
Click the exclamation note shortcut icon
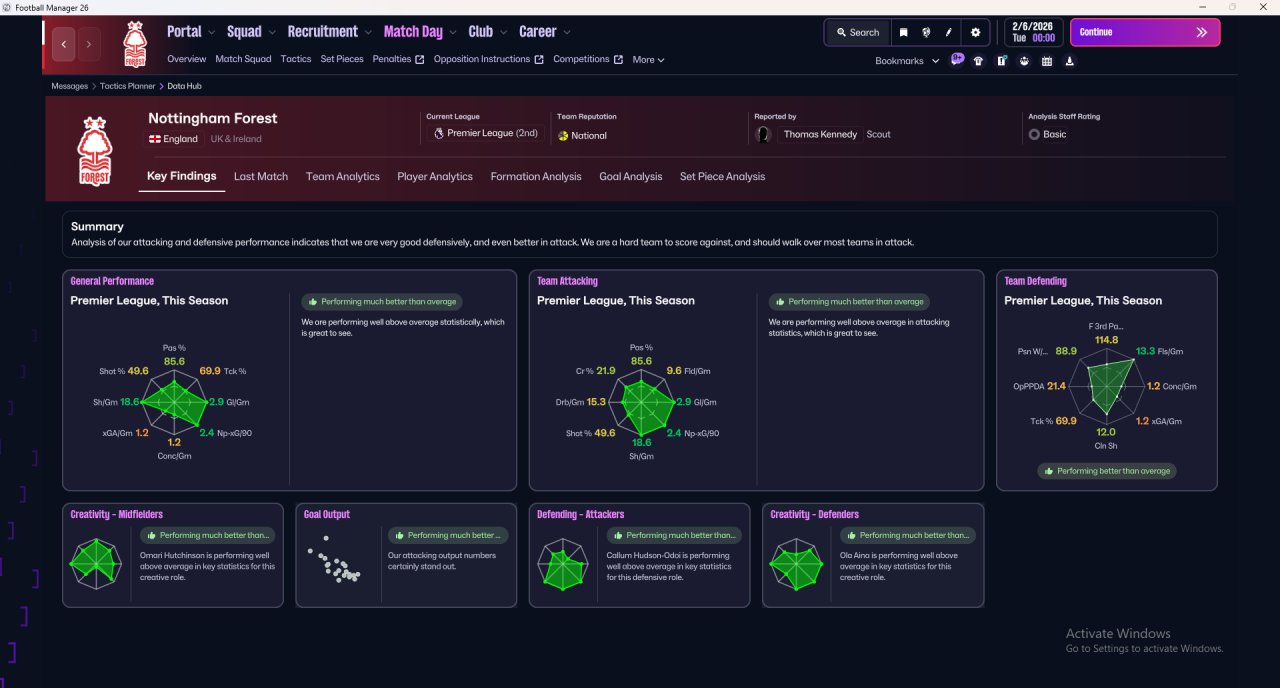click(1001, 61)
